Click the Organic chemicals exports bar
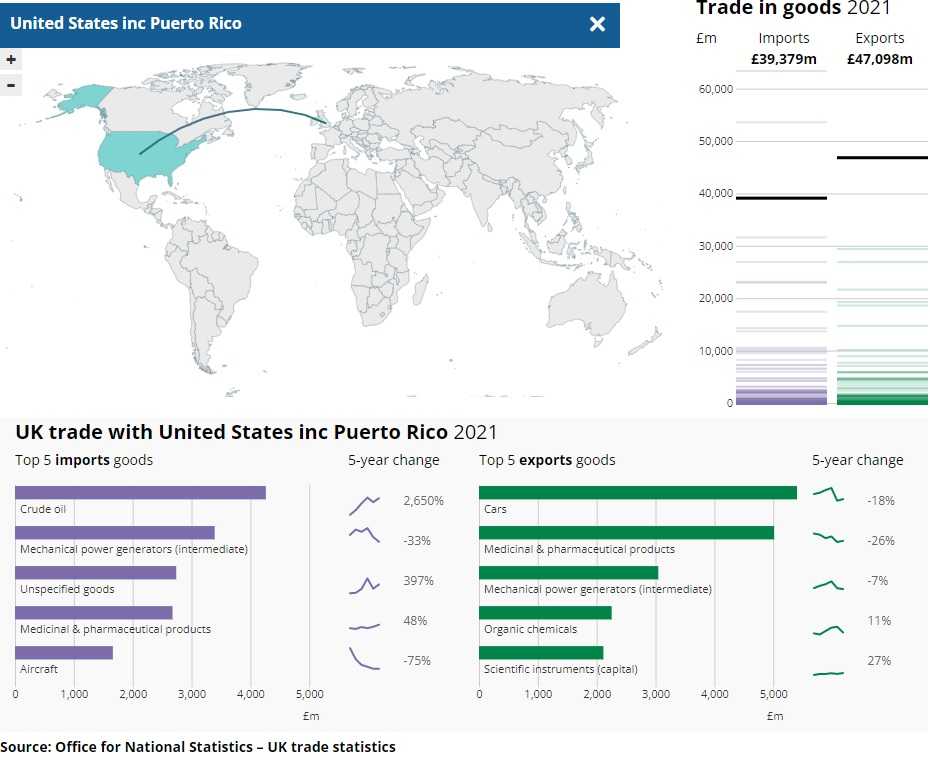Viewport: 930px width, 763px height. click(545, 612)
